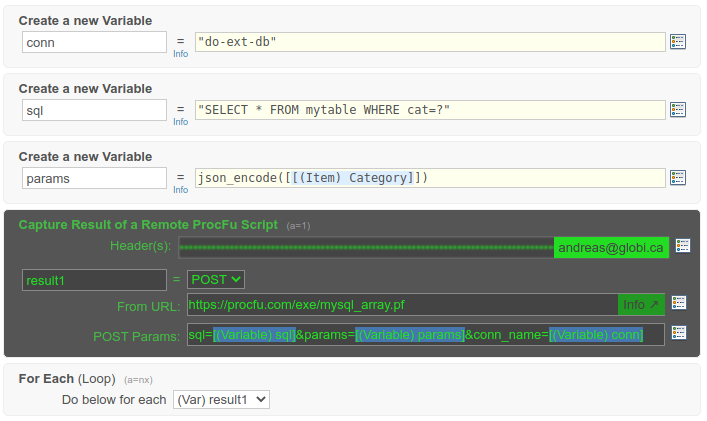
Task: Click the procfu.com URL input field
Action: [400, 304]
